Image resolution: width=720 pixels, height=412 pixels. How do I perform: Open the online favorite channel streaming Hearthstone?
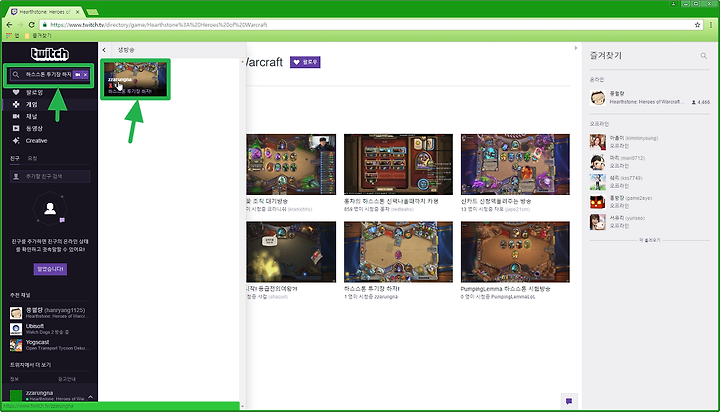tap(650, 97)
